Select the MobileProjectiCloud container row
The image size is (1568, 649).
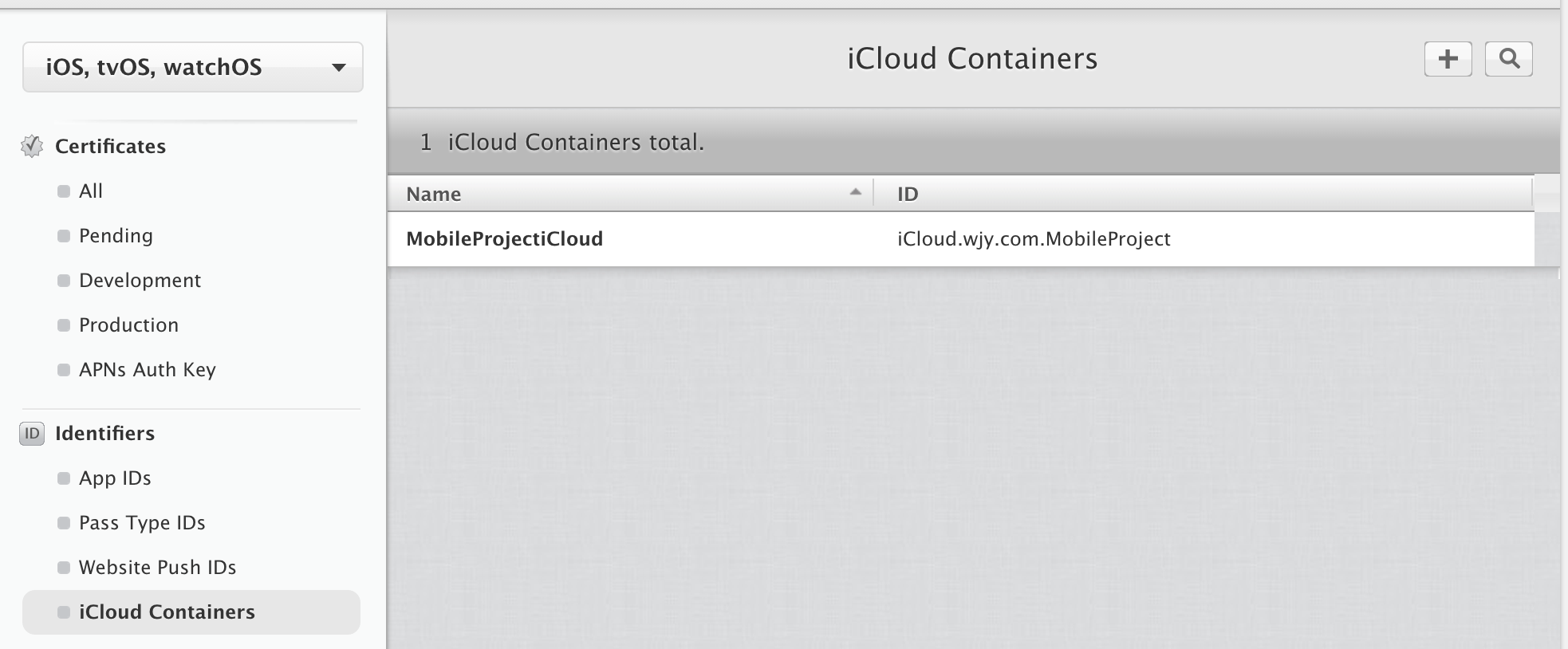click(x=960, y=238)
